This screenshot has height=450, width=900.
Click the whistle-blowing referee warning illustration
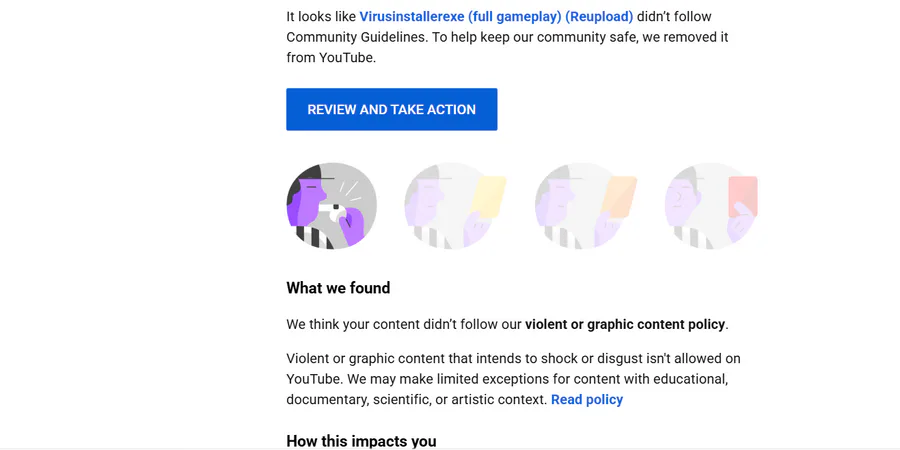331,206
